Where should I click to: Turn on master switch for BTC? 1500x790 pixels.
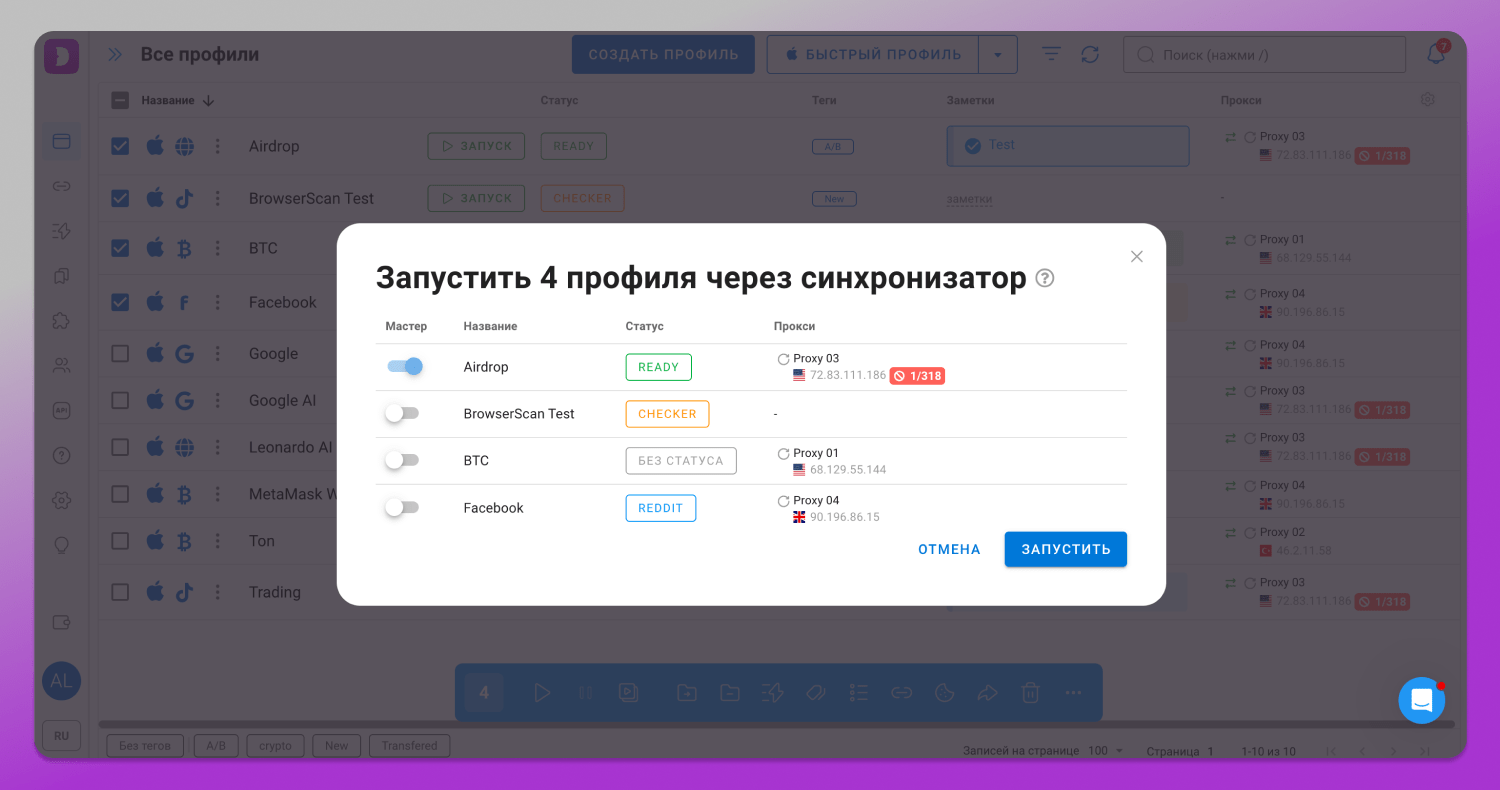(402, 460)
